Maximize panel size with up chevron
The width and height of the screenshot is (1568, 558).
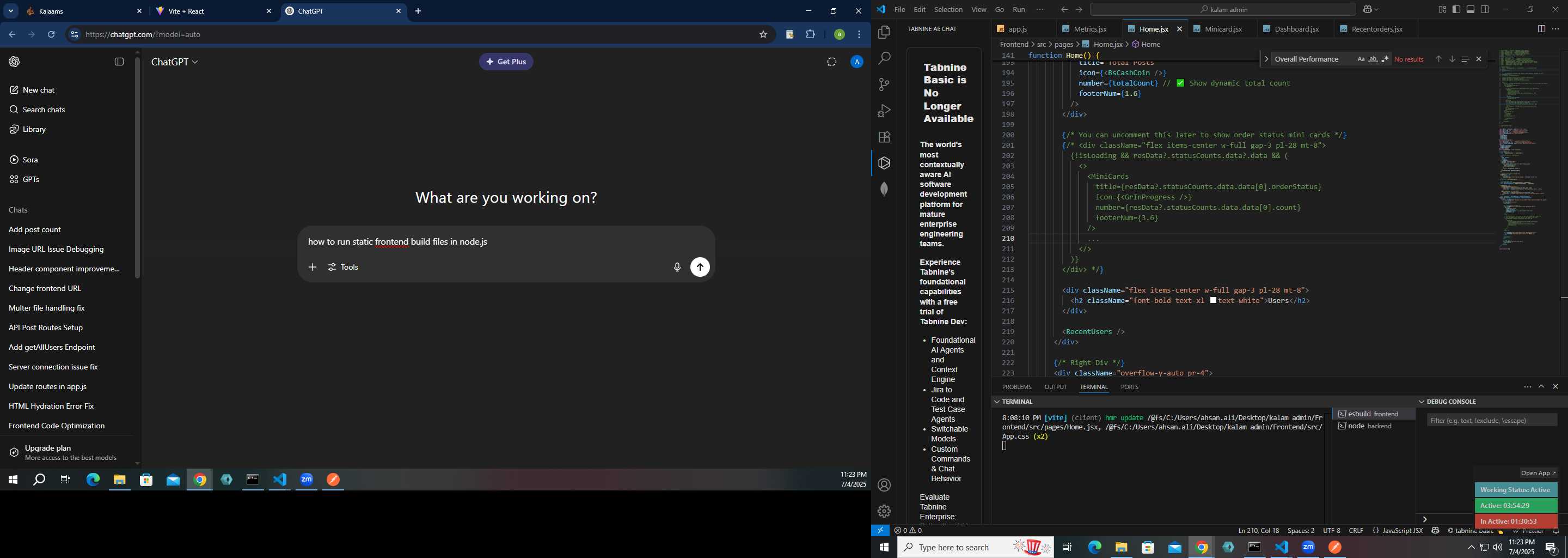coord(1541,387)
